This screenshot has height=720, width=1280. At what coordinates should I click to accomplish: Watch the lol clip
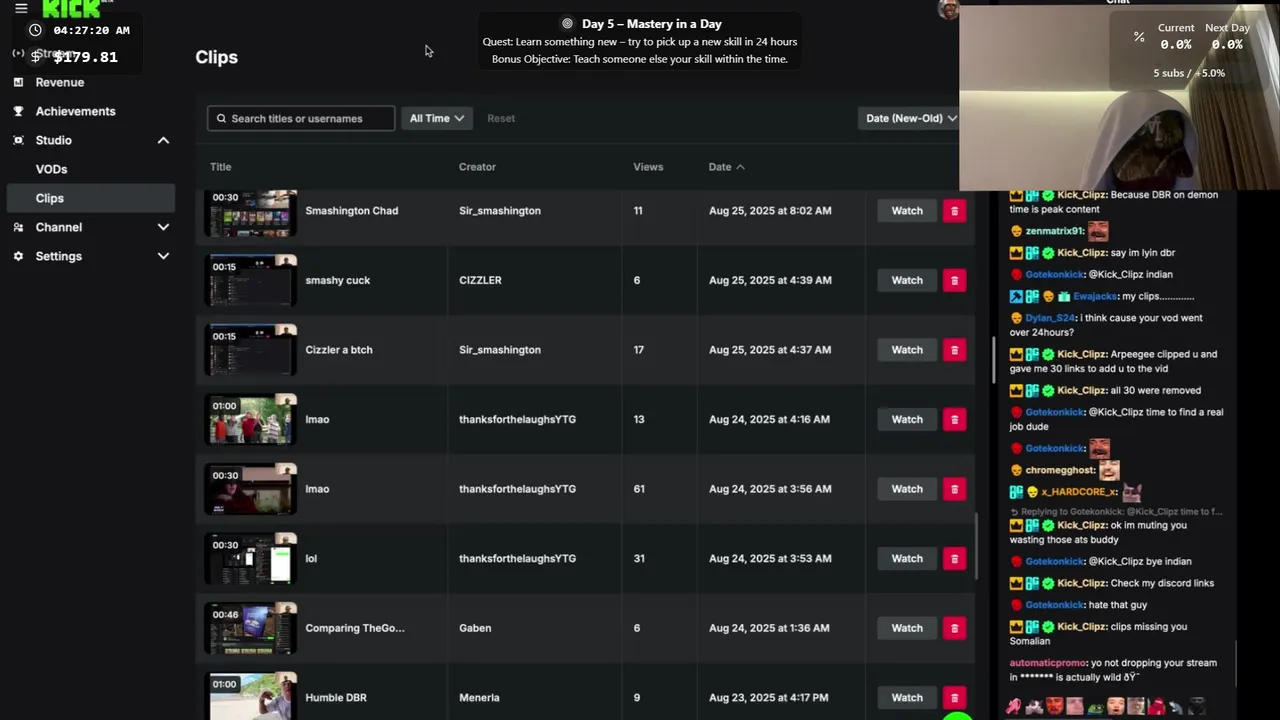click(x=907, y=558)
